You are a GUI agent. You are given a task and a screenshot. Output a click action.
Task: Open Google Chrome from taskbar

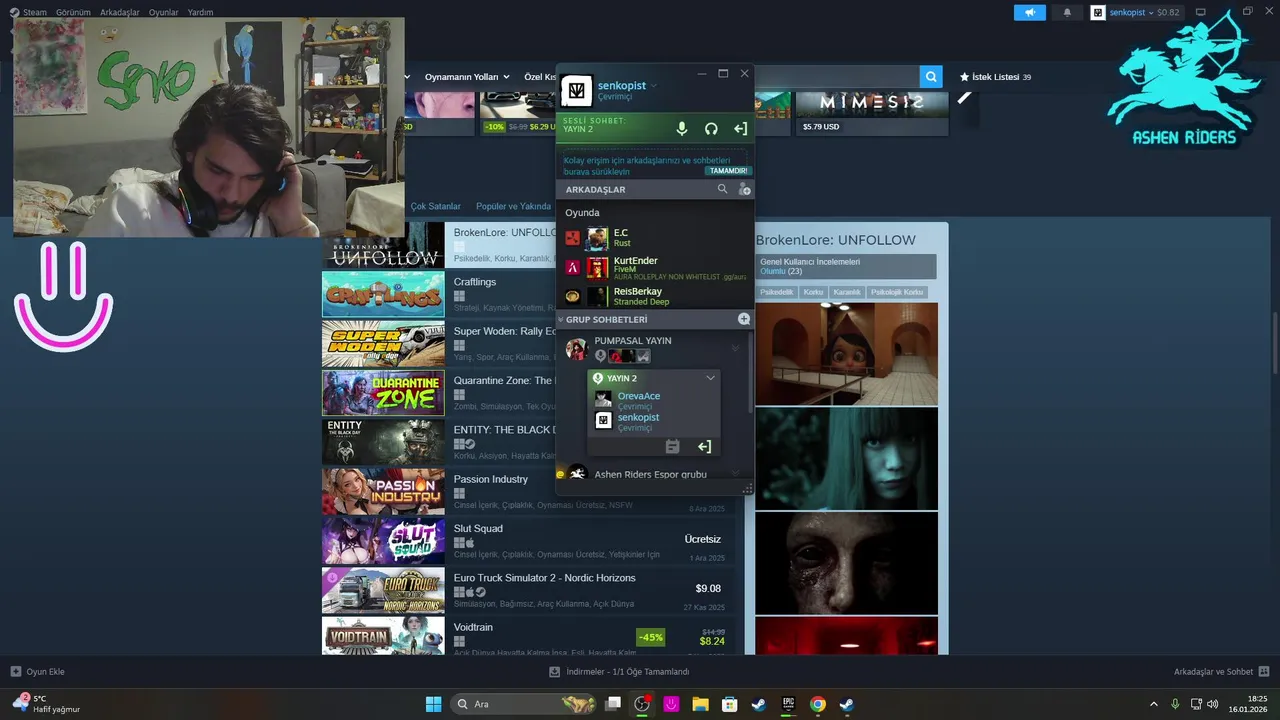(818, 704)
